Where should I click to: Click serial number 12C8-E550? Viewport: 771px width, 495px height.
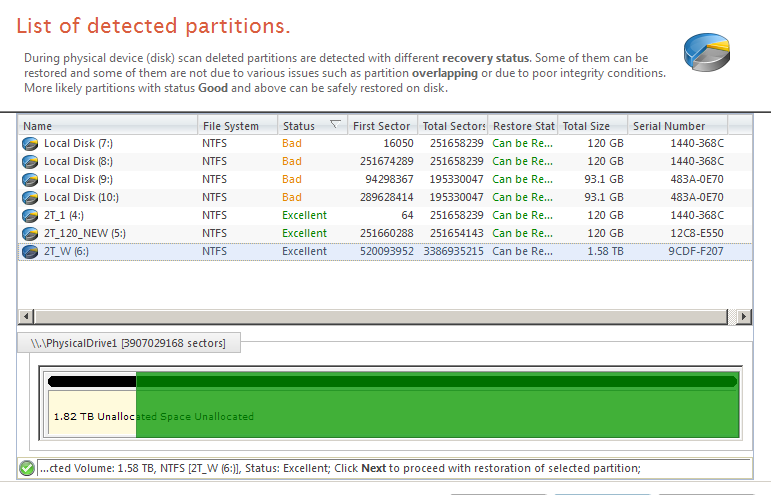pos(697,233)
